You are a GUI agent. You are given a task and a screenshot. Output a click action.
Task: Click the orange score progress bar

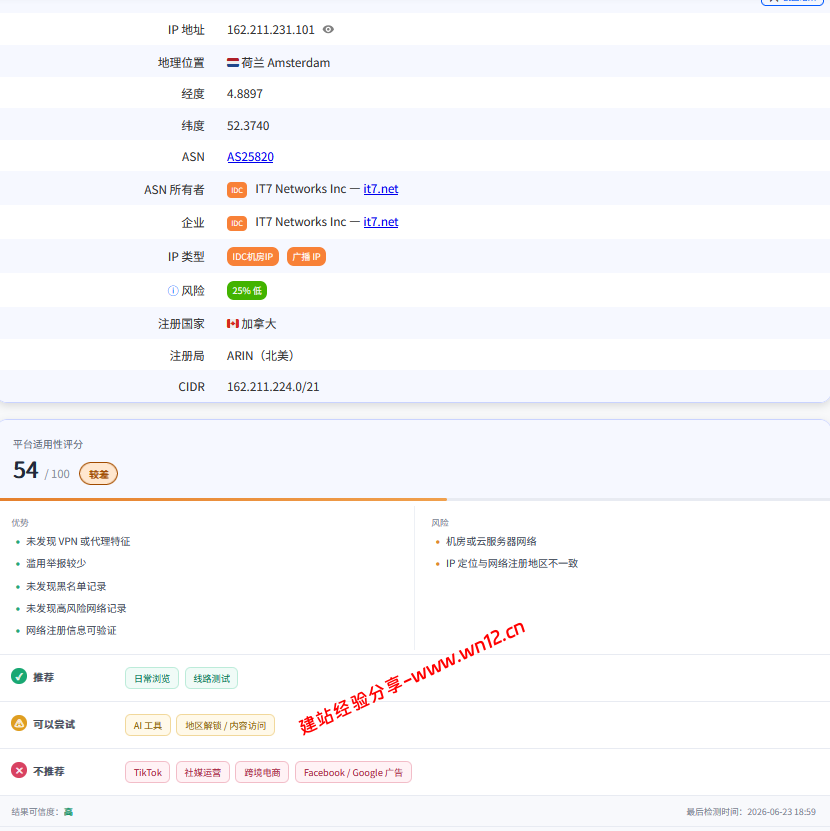pyautogui.click(x=223, y=499)
